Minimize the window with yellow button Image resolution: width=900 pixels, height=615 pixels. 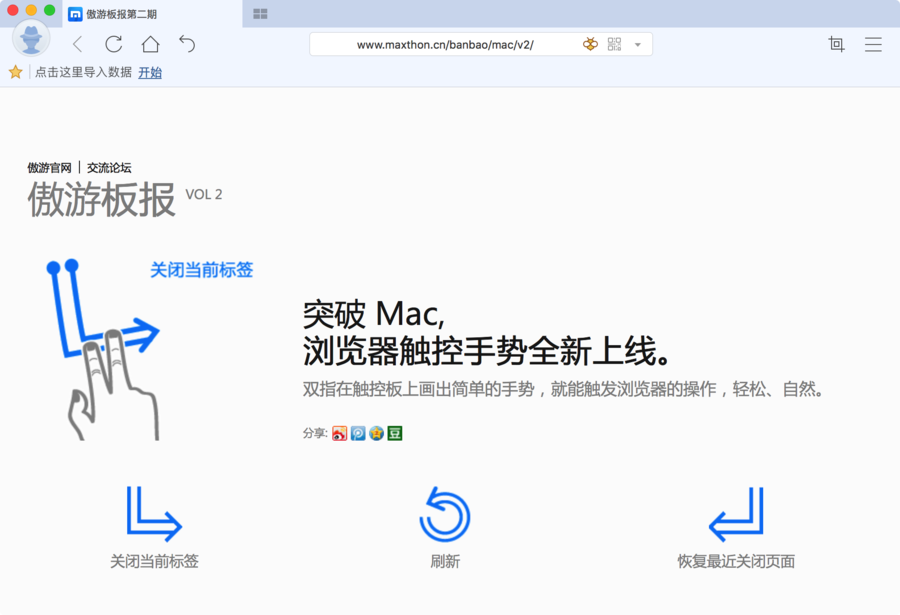pos(31,10)
